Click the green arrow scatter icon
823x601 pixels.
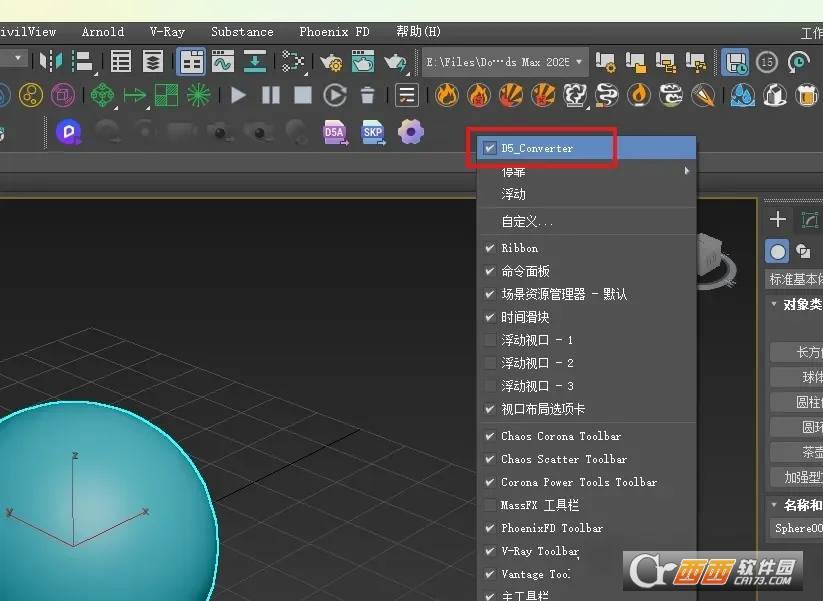(x=135, y=96)
